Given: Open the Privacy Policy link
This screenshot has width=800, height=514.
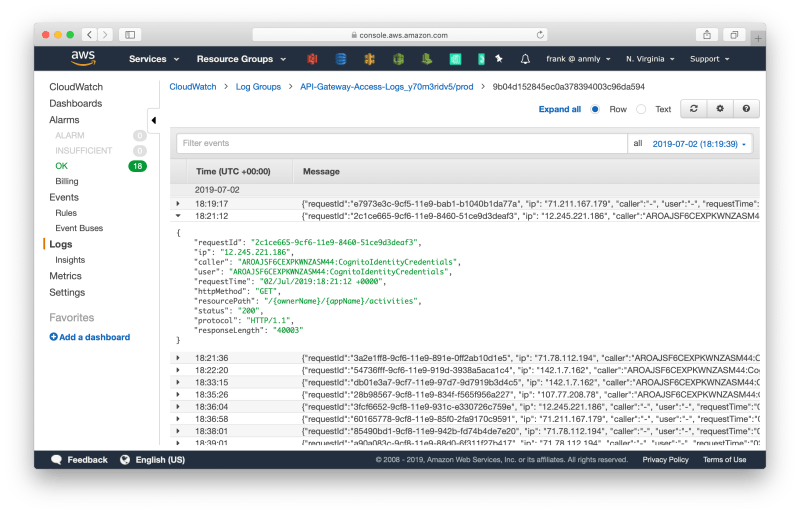Looking at the screenshot, I should pyautogui.click(x=665, y=459).
